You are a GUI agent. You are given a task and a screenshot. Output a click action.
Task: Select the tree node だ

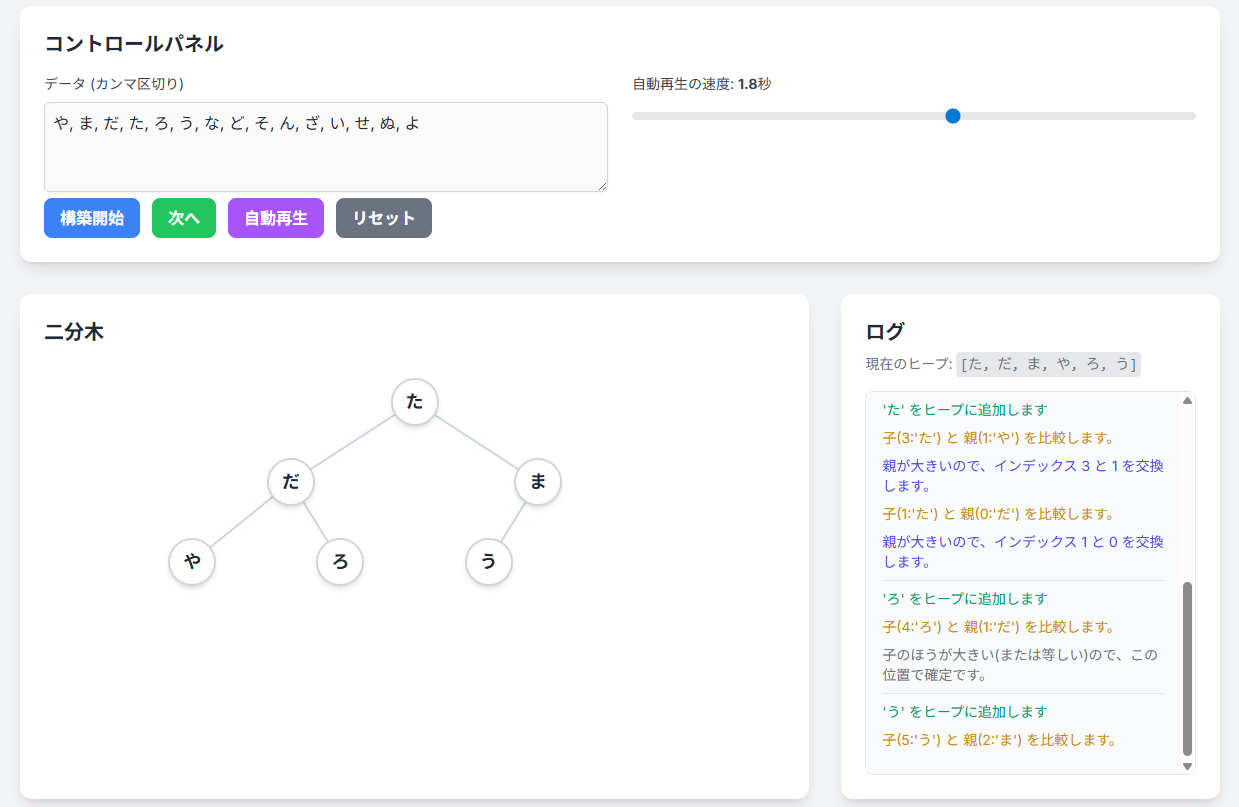point(291,482)
